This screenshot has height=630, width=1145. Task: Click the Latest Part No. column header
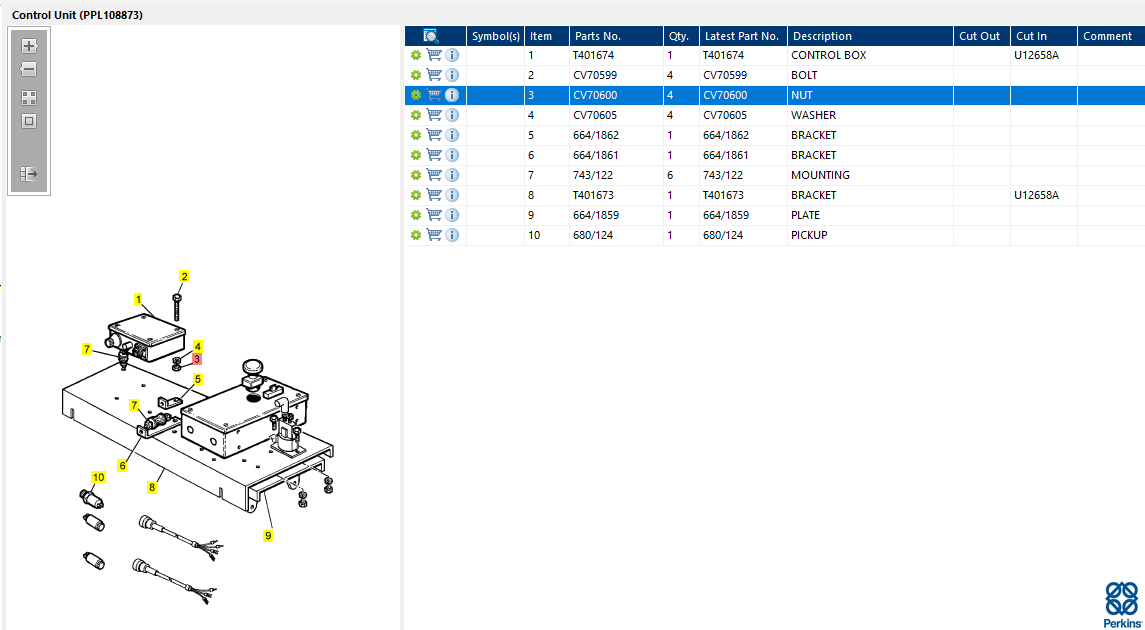click(x=743, y=36)
